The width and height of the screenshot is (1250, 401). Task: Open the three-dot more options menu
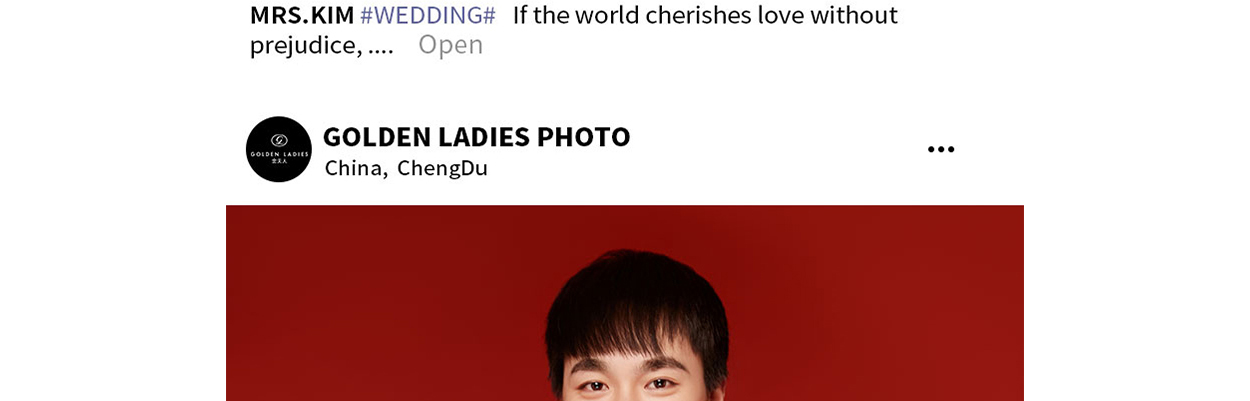coord(940,149)
